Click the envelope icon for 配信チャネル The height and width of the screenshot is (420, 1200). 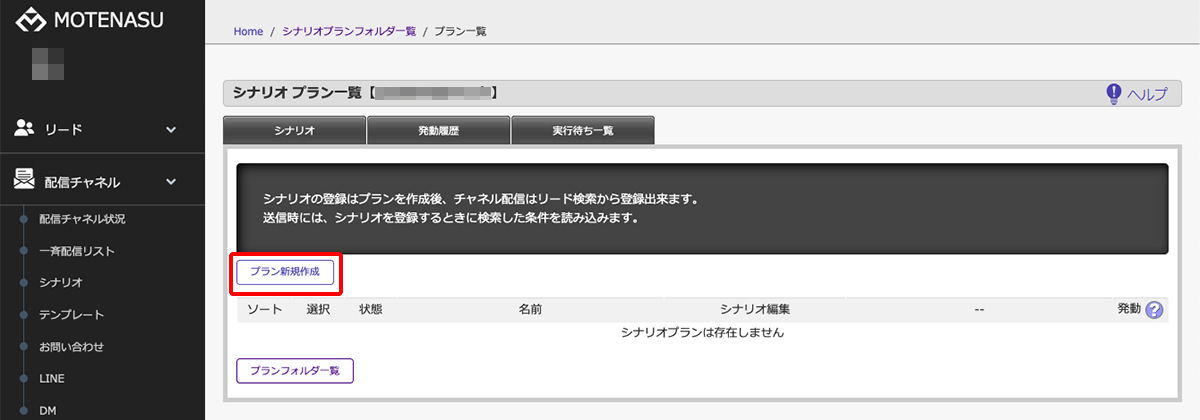pyautogui.click(x=25, y=180)
